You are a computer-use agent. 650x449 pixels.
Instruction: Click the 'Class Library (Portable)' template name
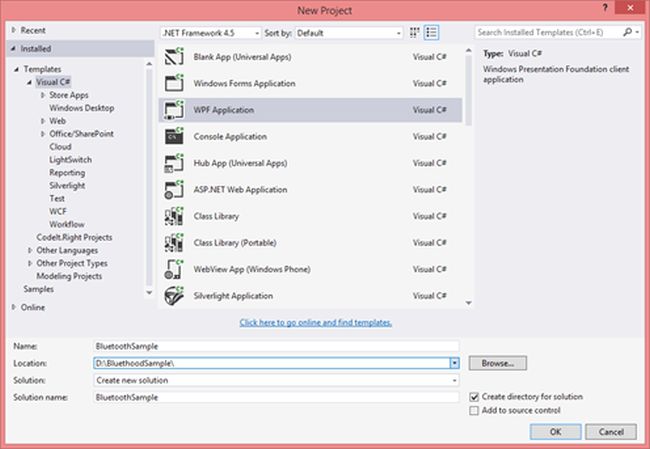click(x=235, y=243)
